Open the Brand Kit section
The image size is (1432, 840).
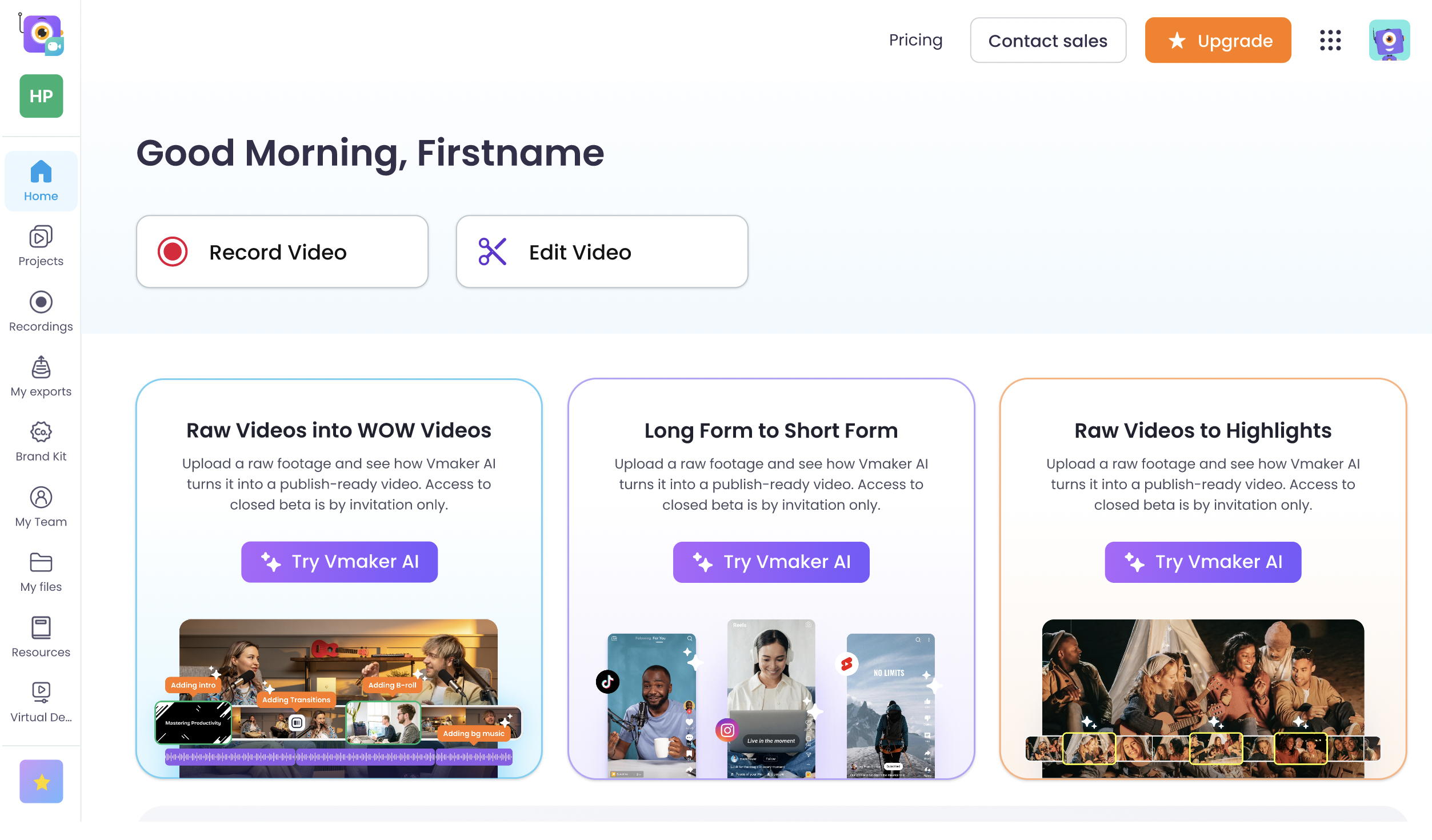click(41, 442)
